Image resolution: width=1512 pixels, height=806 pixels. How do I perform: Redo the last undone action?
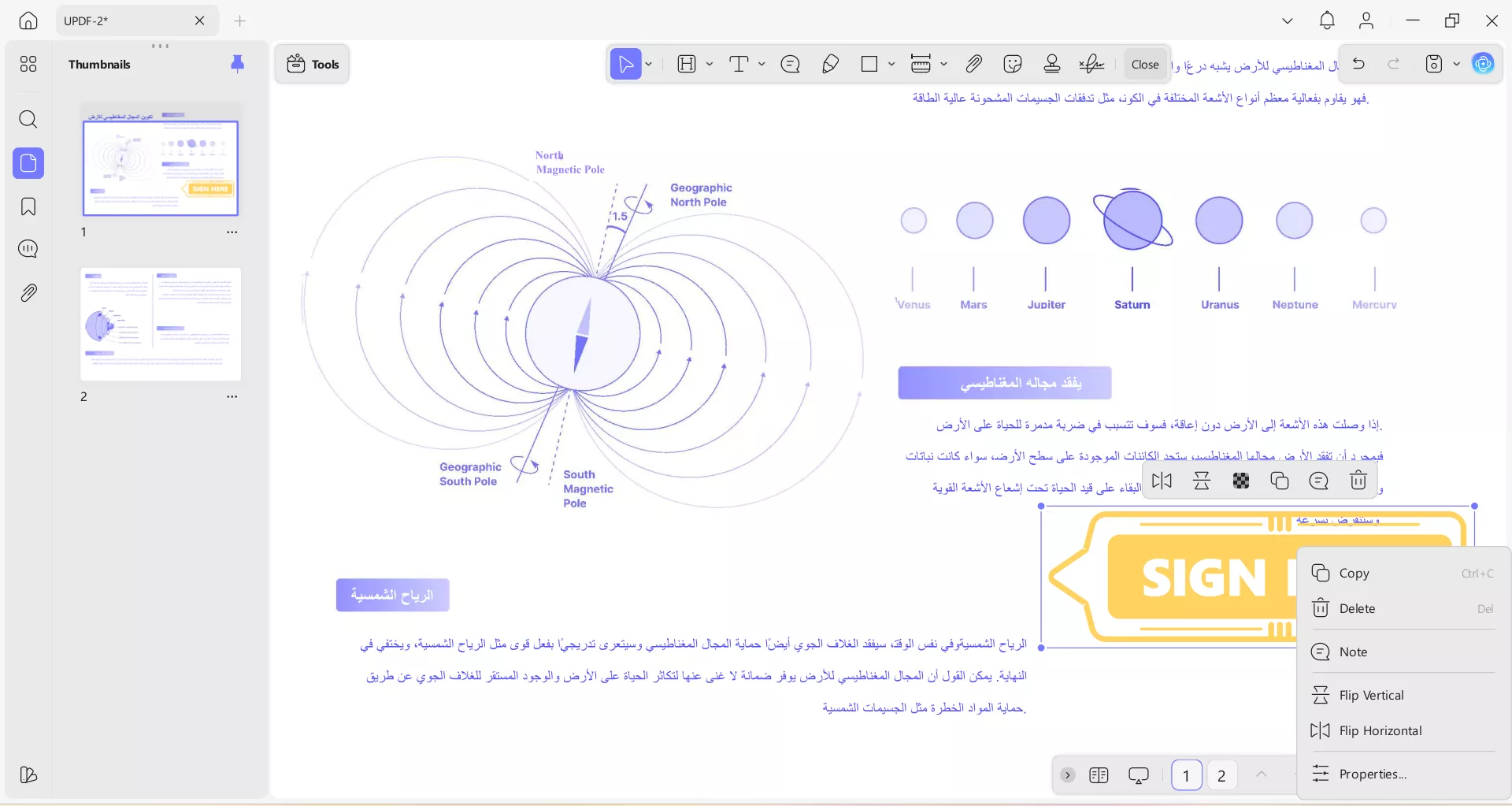(1394, 64)
